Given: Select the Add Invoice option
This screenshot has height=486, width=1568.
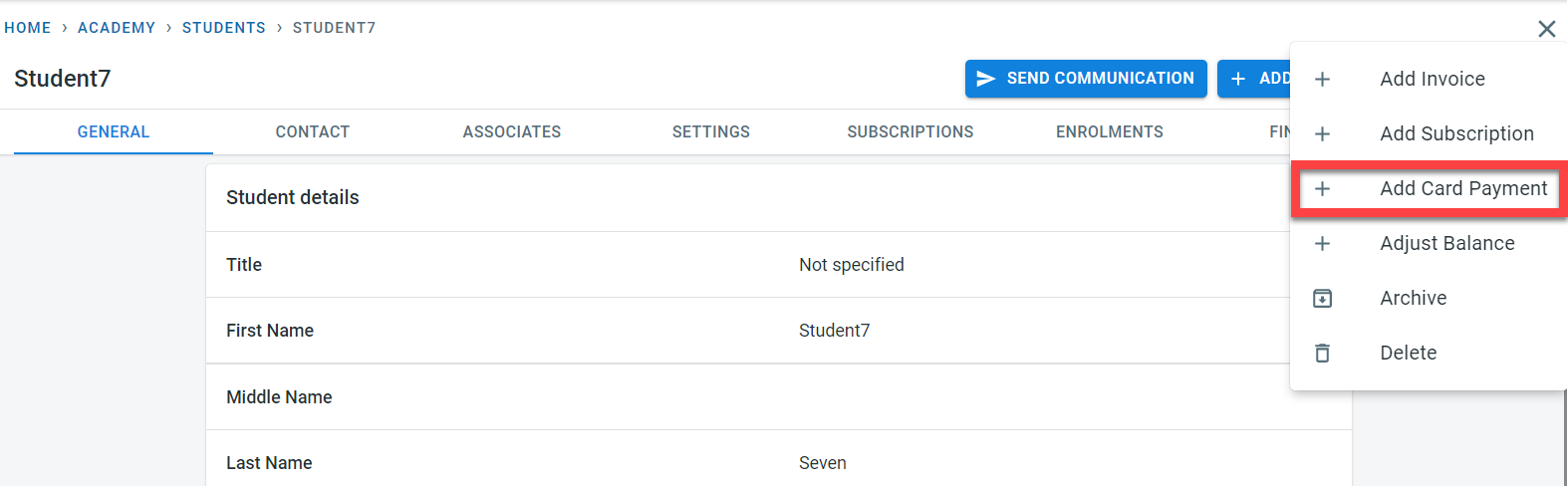Looking at the screenshot, I should point(1432,79).
